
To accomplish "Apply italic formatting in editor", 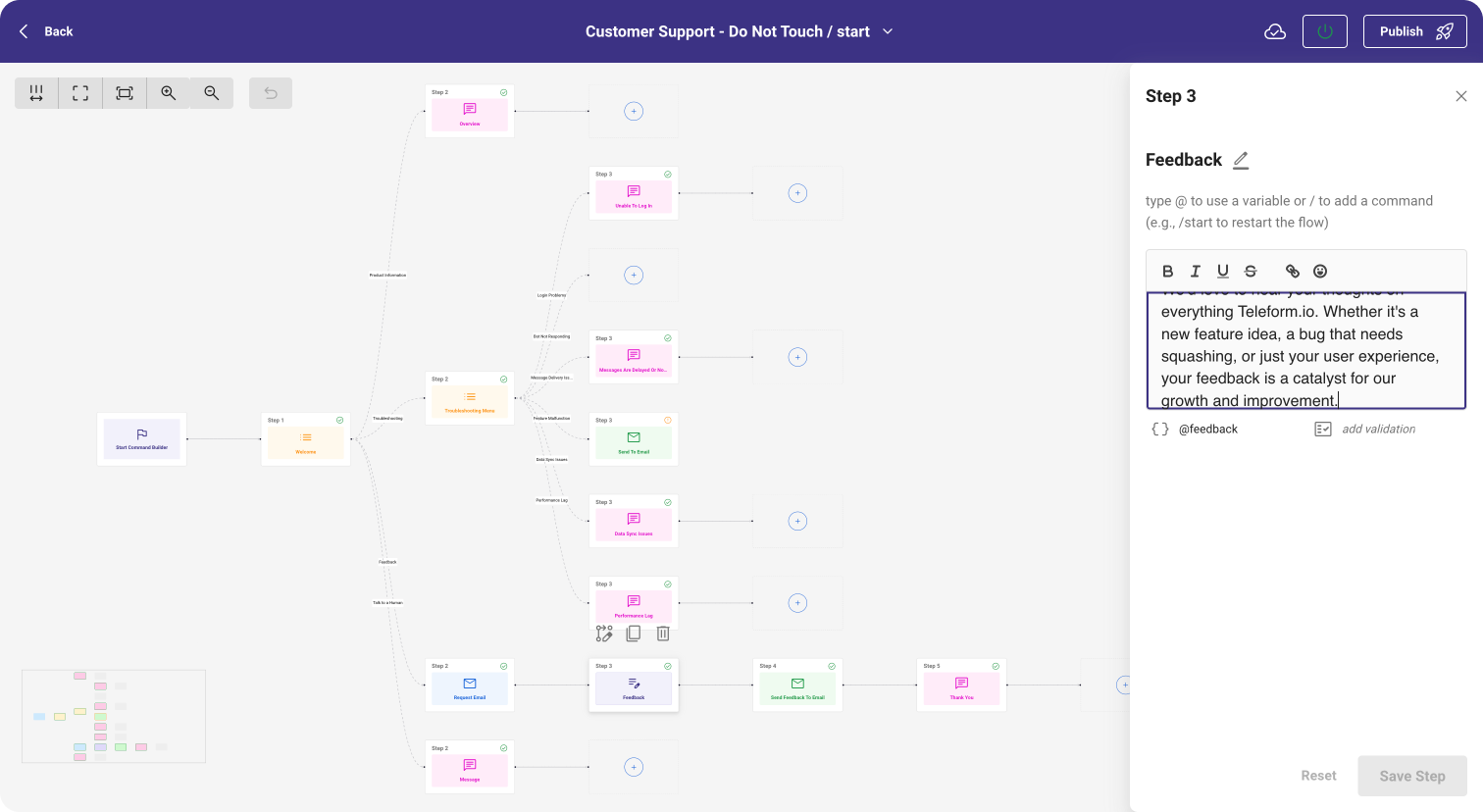I will pyautogui.click(x=1195, y=272).
